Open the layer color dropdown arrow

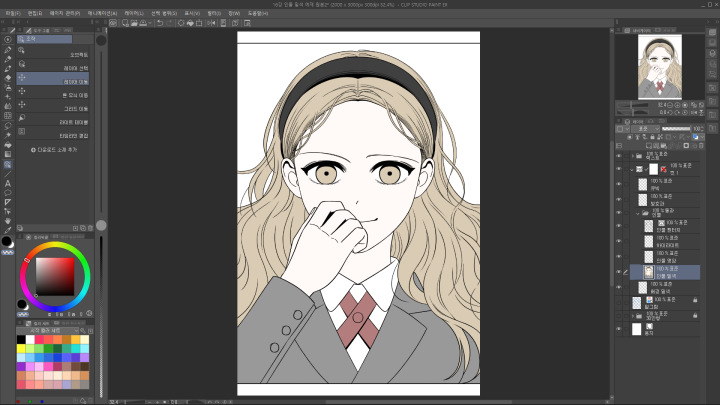(702, 137)
